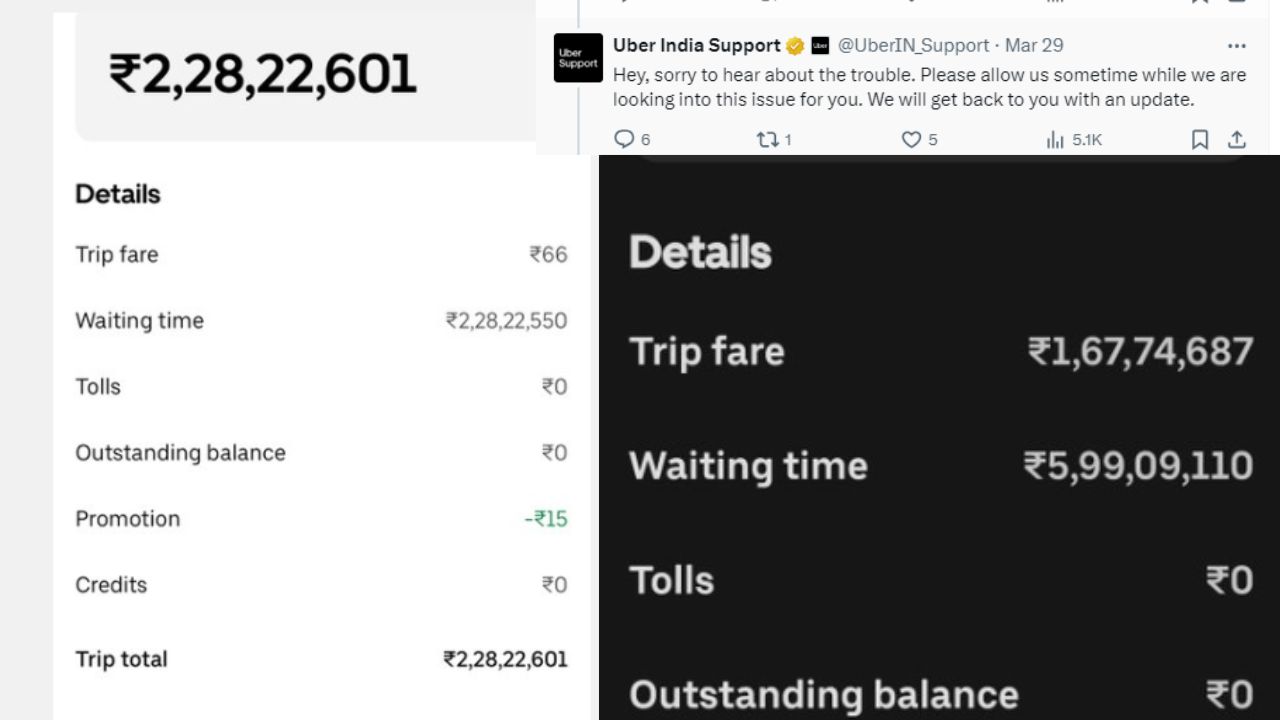This screenshot has width=1280, height=720.
Task: Open the Mar 29 tweet timestamp
Action: pyautogui.click(x=1034, y=46)
